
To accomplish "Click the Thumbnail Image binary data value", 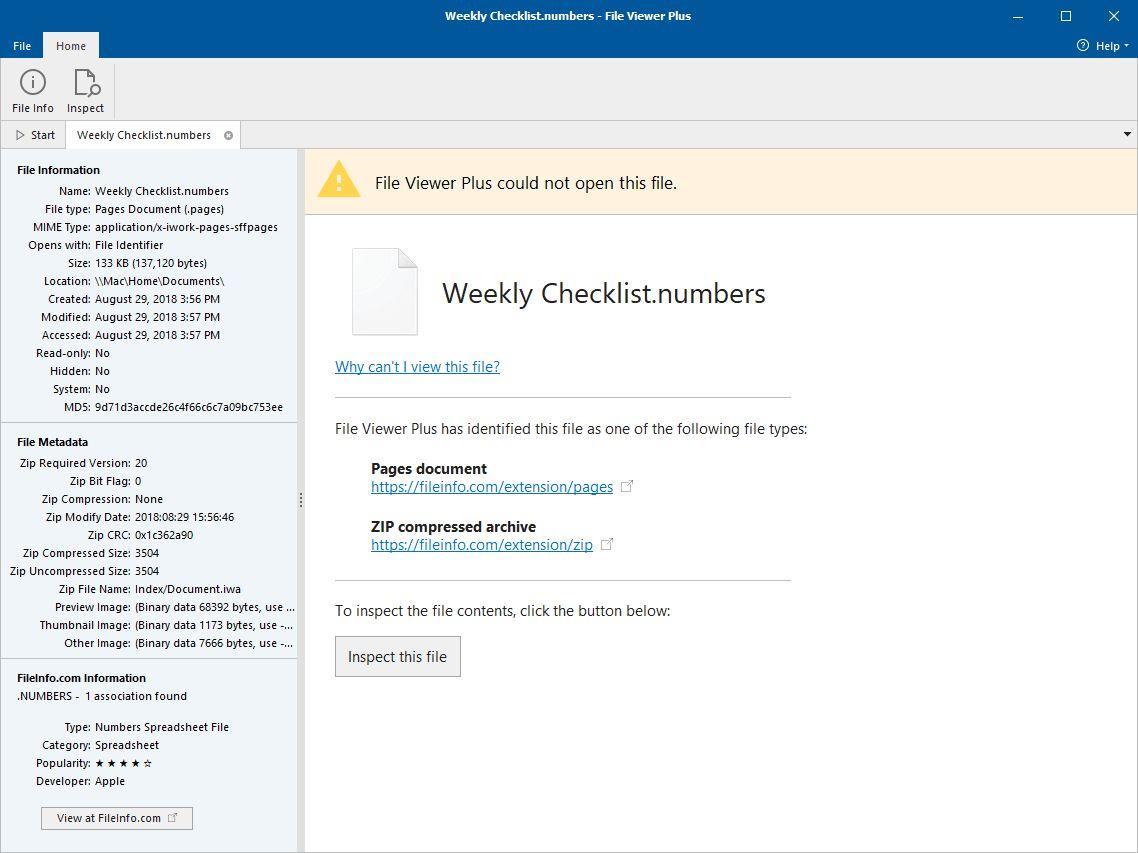I will pyautogui.click(x=214, y=625).
